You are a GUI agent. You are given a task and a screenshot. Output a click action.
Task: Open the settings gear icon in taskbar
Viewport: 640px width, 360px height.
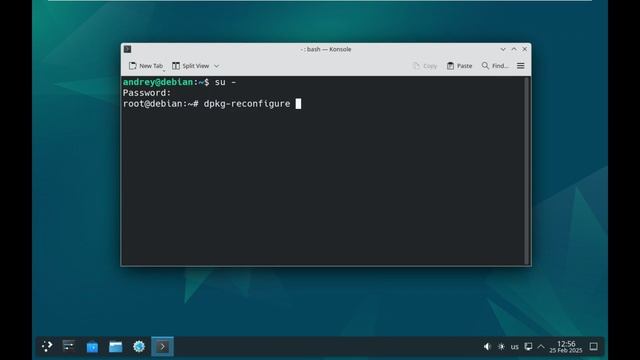(x=139, y=347)
